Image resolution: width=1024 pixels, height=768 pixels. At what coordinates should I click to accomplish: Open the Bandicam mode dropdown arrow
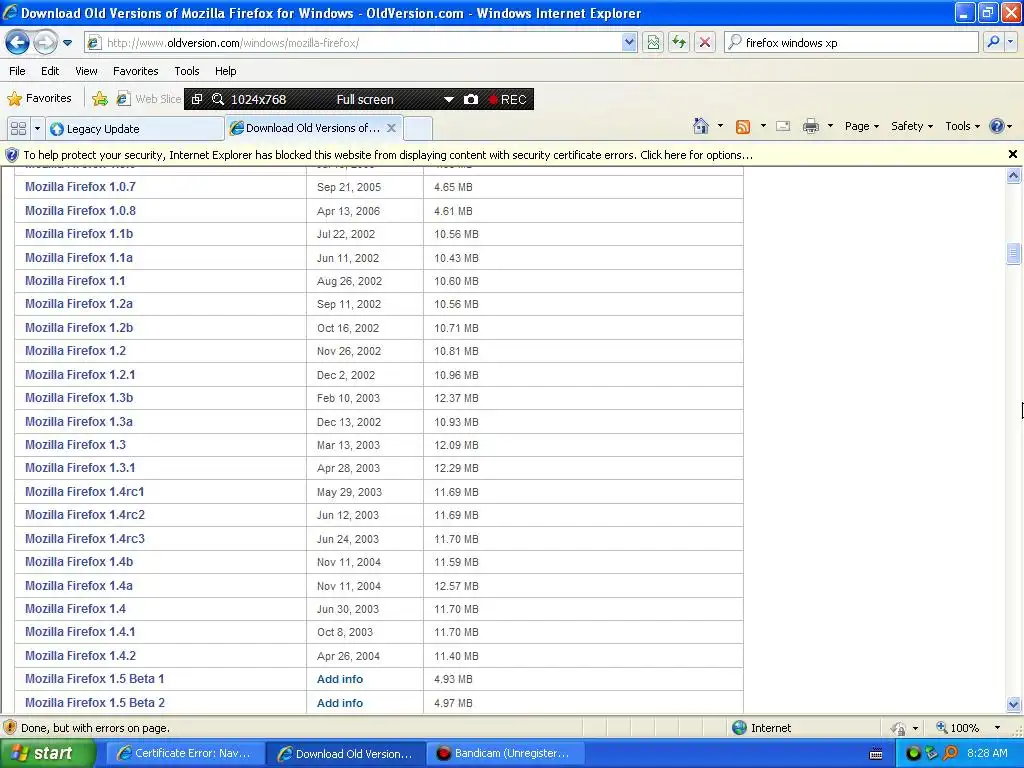tap(449, 99)
